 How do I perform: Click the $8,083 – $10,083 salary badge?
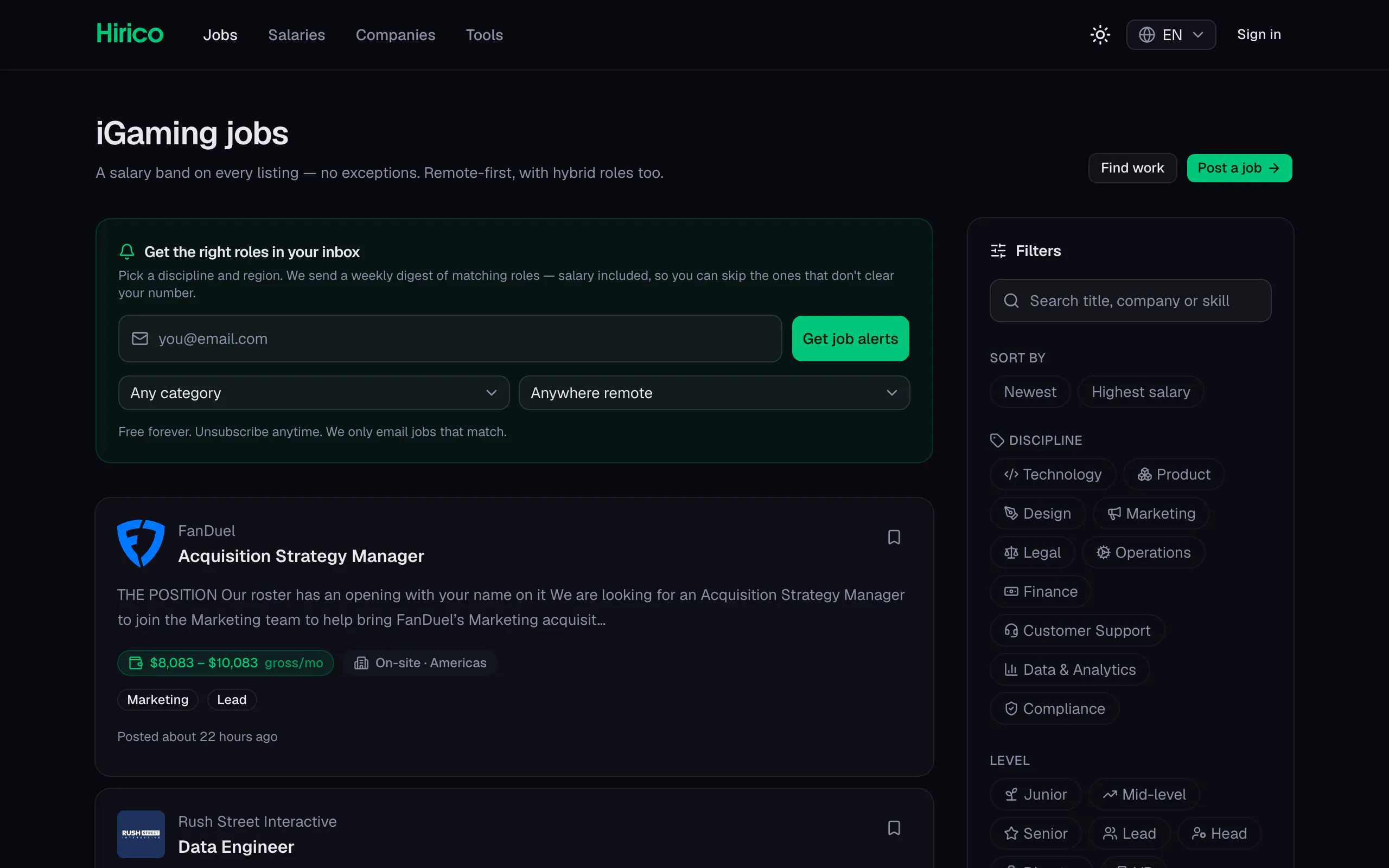point(226,662)
